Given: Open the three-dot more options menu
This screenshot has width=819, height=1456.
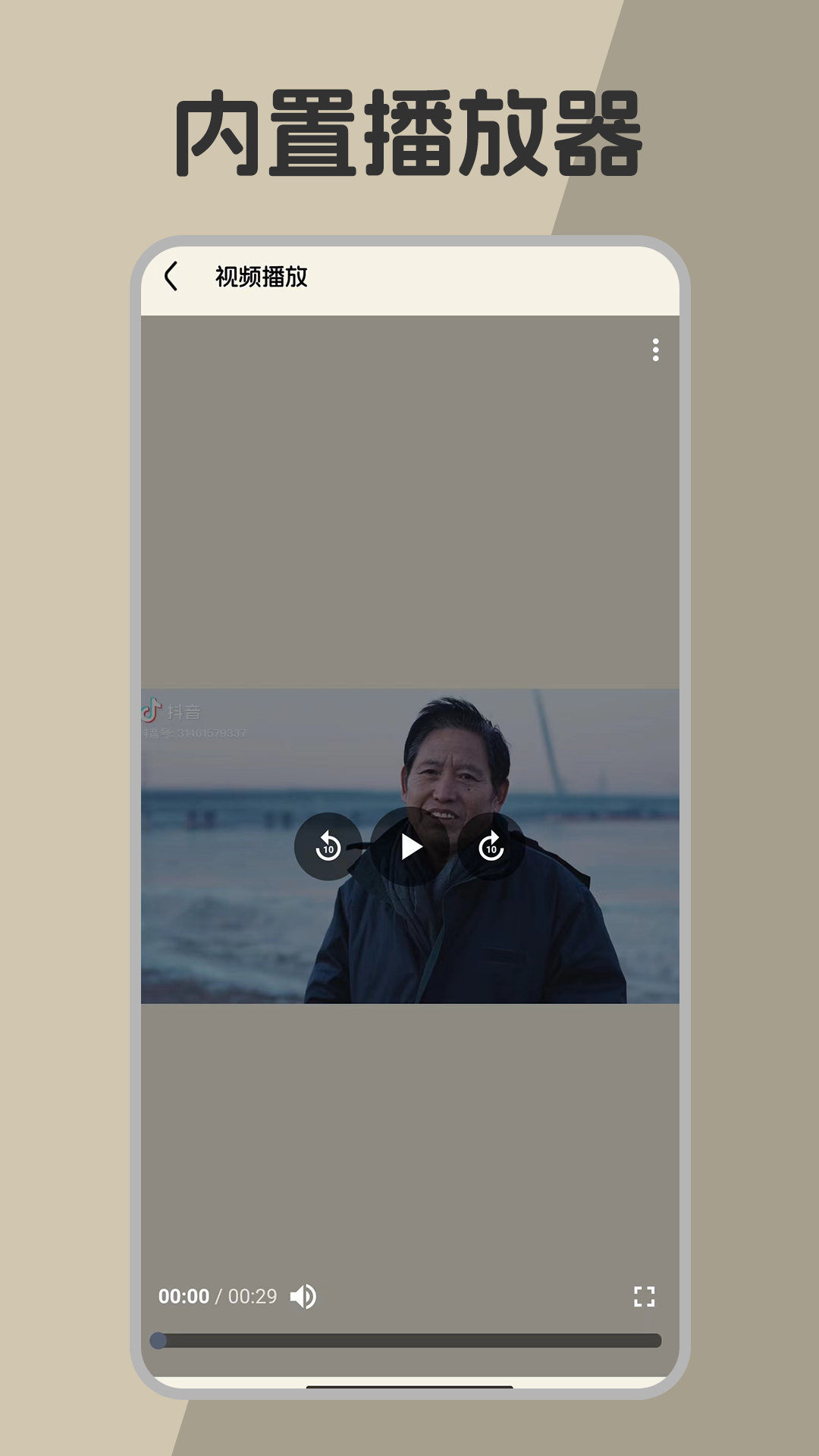Looking at the screenshot, I should tap(655, 350).
